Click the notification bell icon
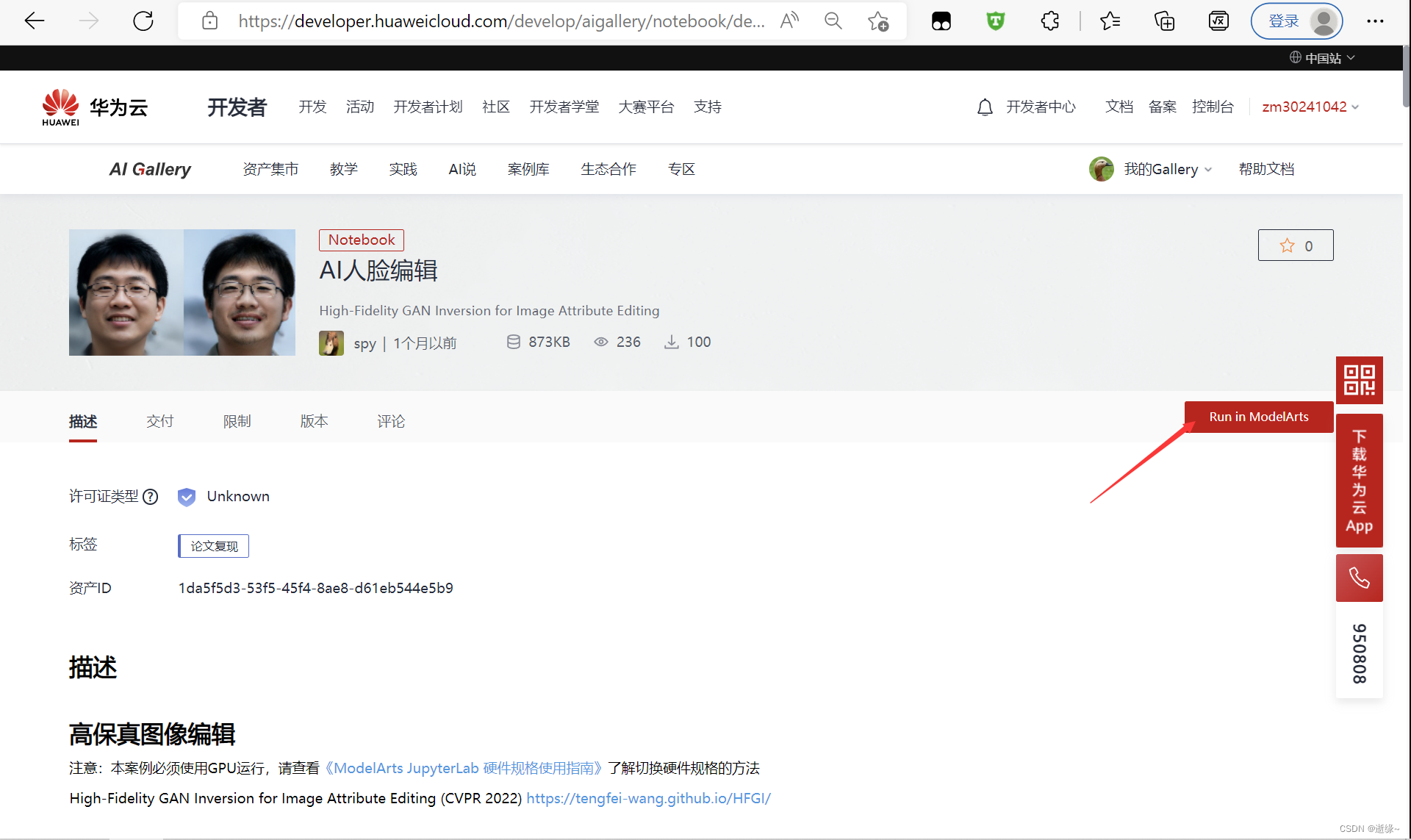 [985, 107]
